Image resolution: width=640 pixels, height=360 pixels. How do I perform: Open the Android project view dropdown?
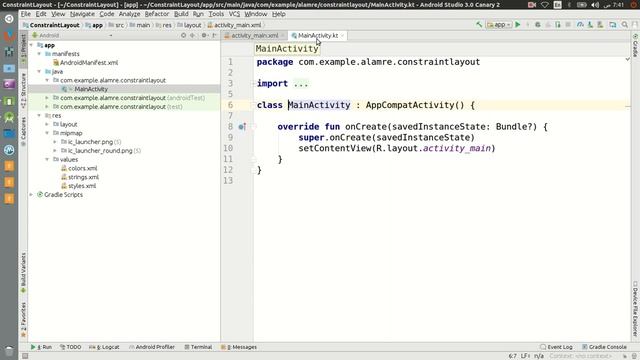(72, 36)
